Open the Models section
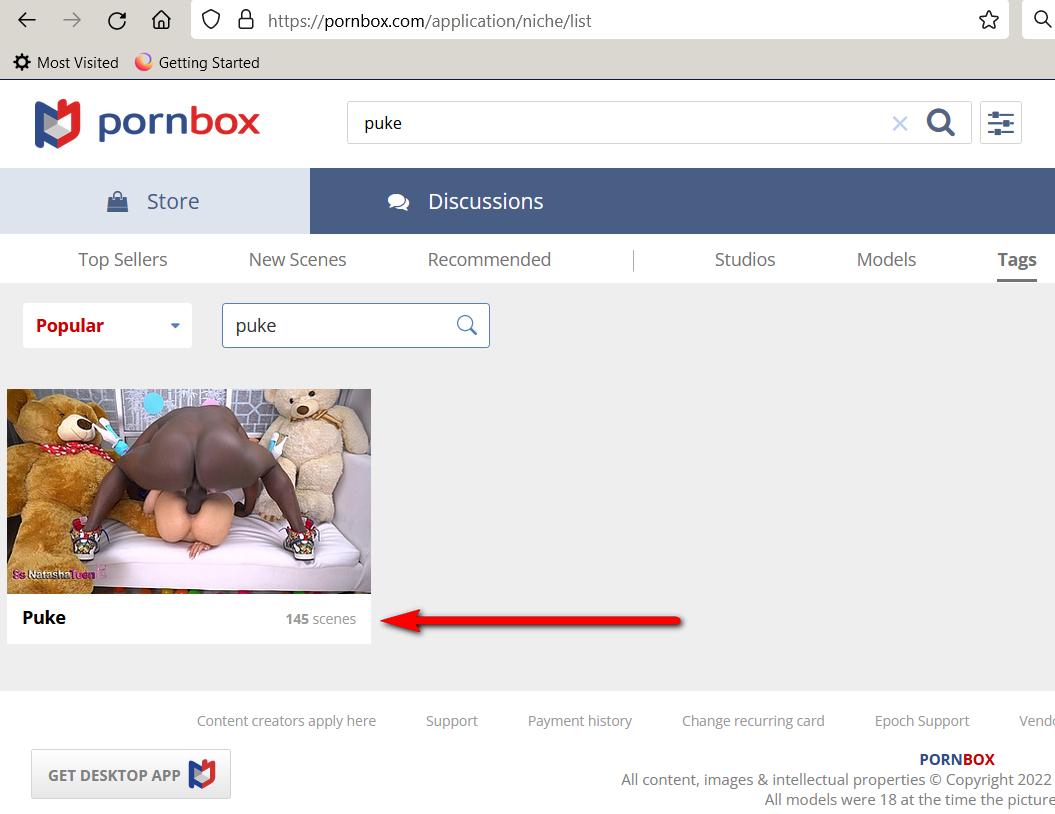The image size is (1055, 814). (x=886, y=259)
